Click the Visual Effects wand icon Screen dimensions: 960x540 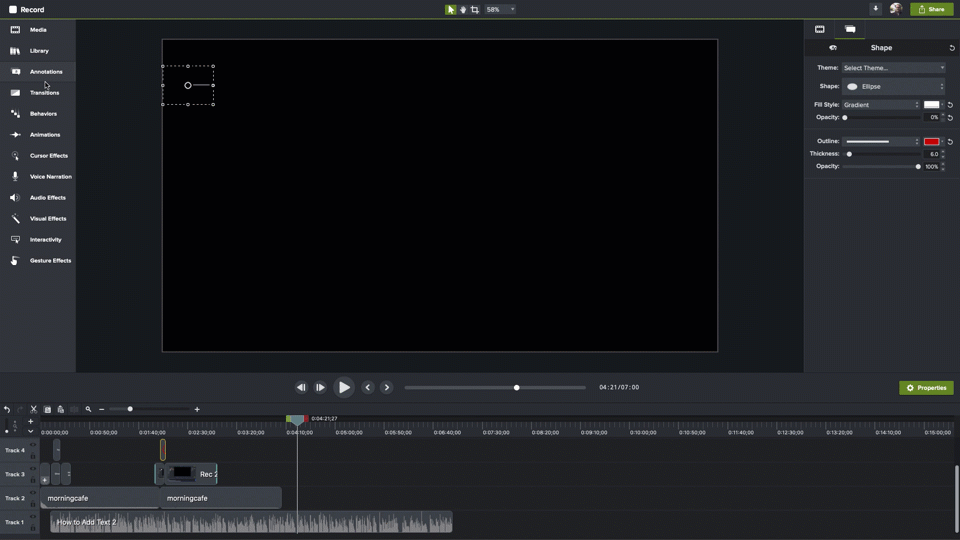[x=15, y=219]
